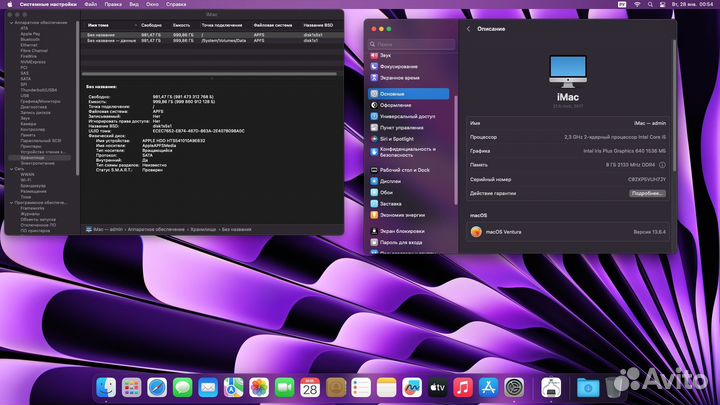Go back from the Описание pane
The image size is (720, 405).
[x=468, y=29]
